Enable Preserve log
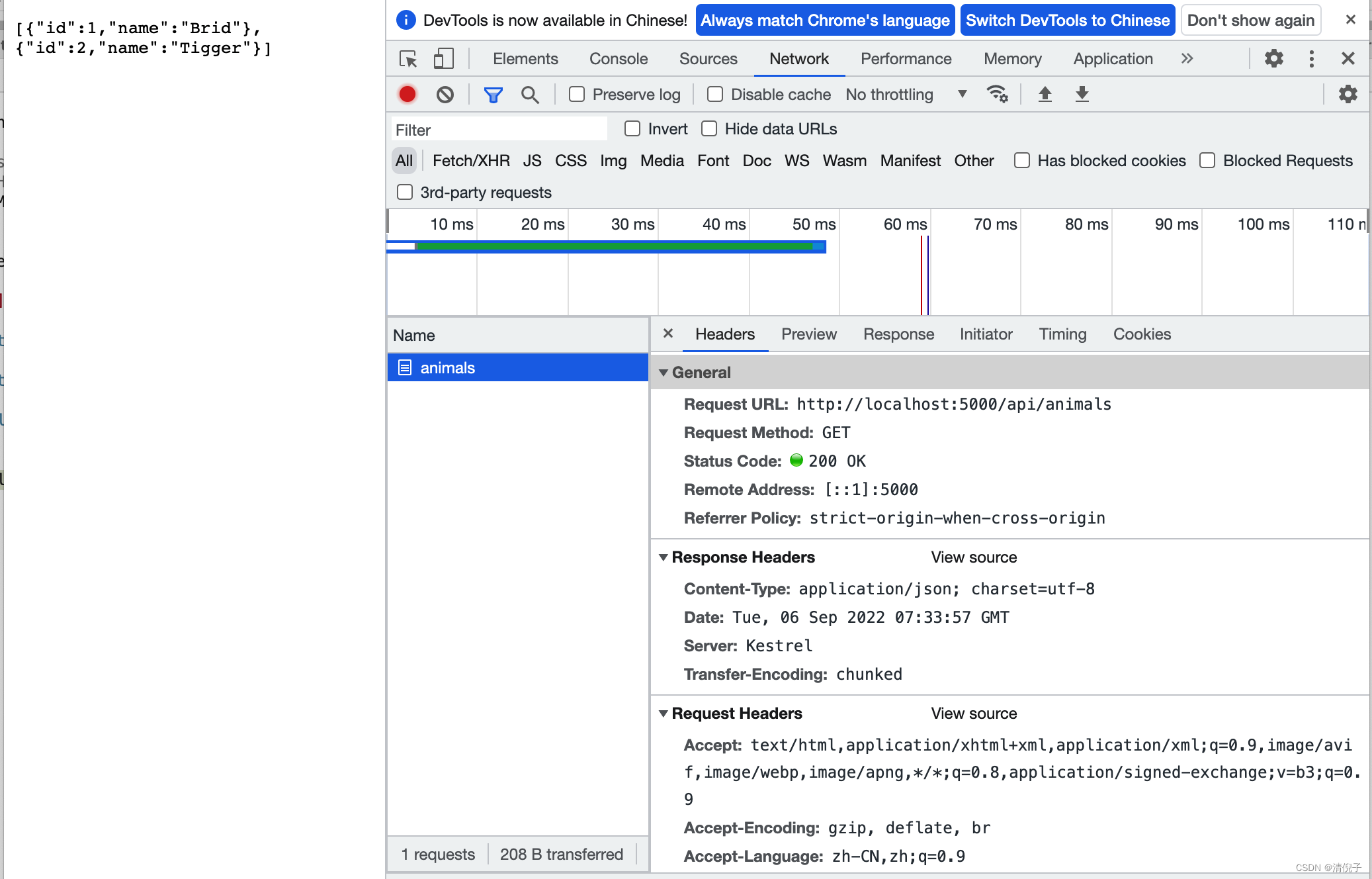1372x879 pixels. click(x=576, y=94)
